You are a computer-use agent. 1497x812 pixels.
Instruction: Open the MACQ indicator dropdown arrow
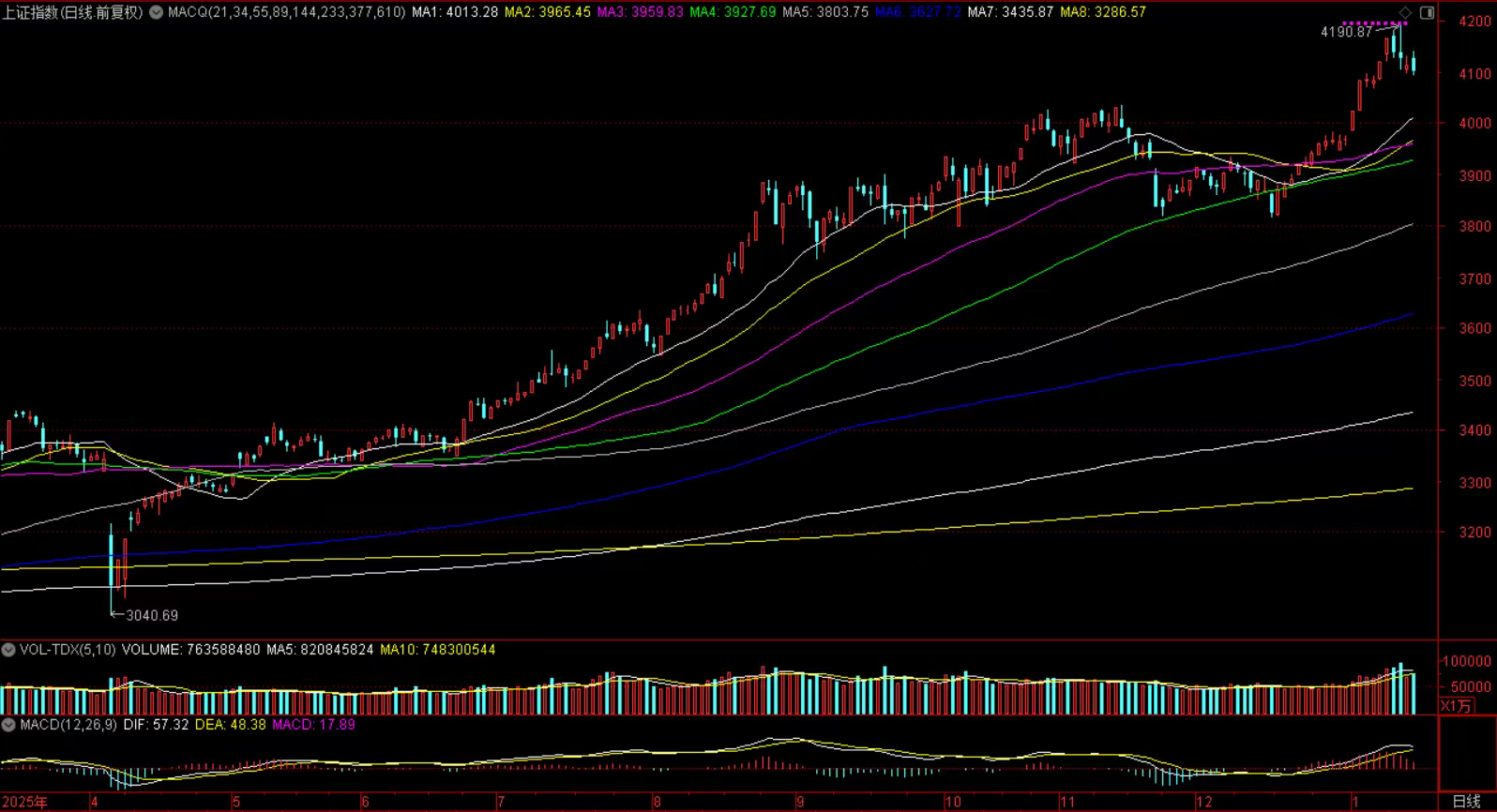pyautogui.click(x=157, y=12)
